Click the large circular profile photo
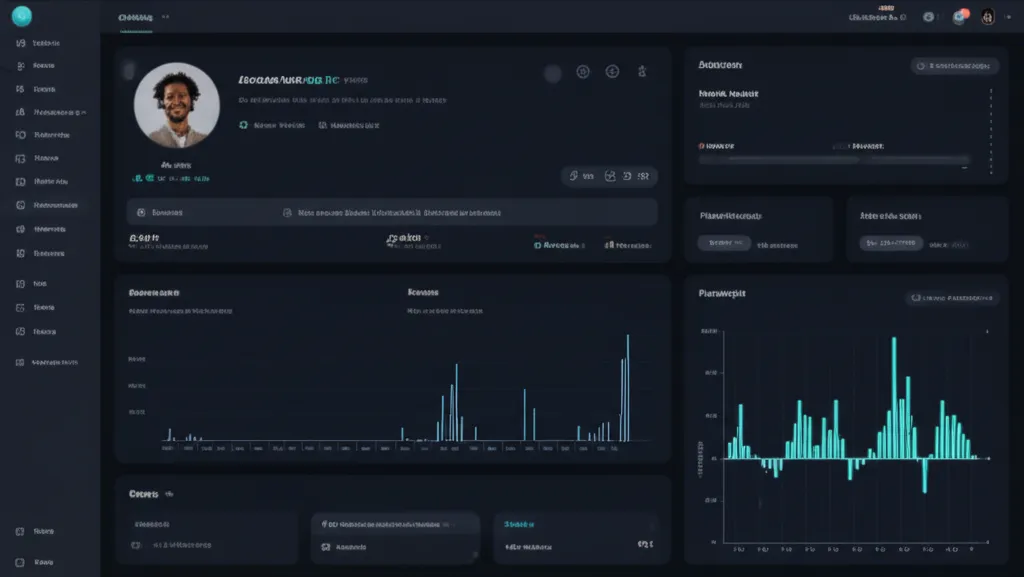The image size is (1024, 577). click(177, 105)
